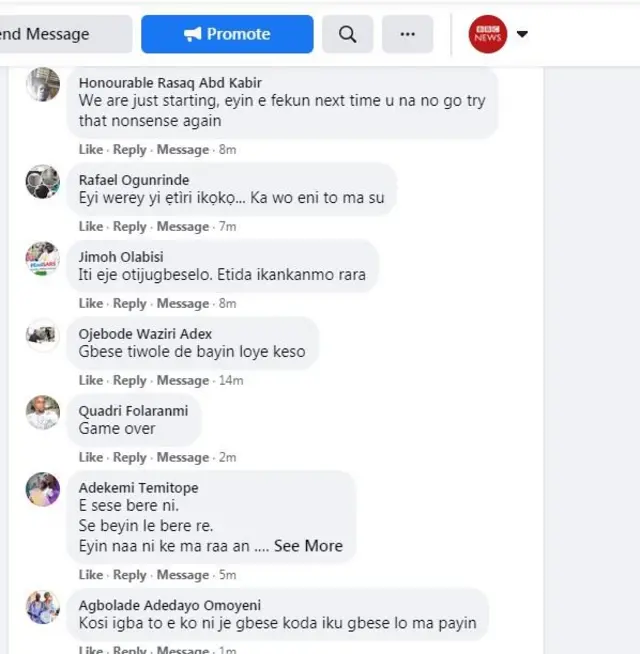Reply to Ojebode Waziri Adex's comment
The width and height of the screenshot is (640, 654).
pos(130,380)
